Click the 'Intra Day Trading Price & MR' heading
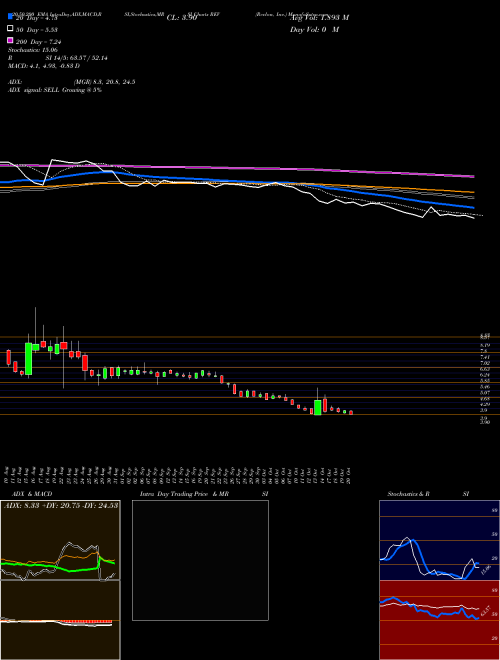Screen dimensions: 500x660 (184, 494)
